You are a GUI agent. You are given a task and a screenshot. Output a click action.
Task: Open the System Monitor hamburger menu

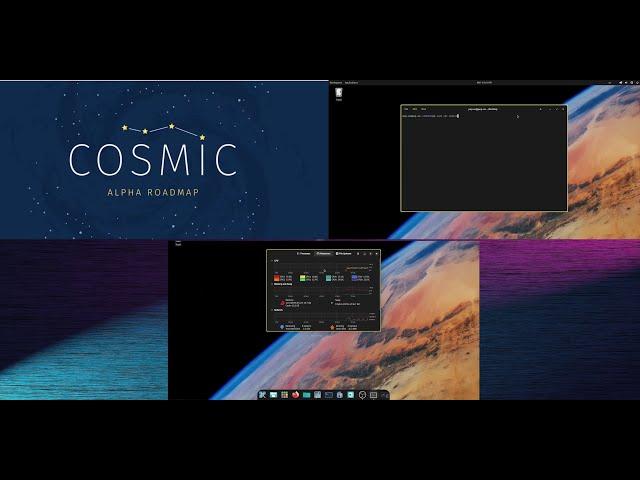coord(358,253)
